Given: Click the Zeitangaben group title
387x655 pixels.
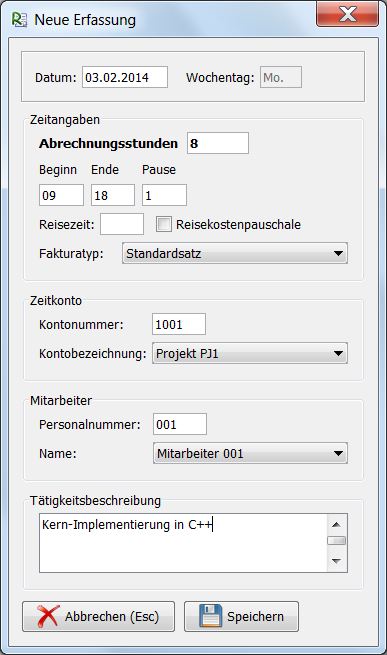Looking at the screenshot, I should (x=65, y=120).
